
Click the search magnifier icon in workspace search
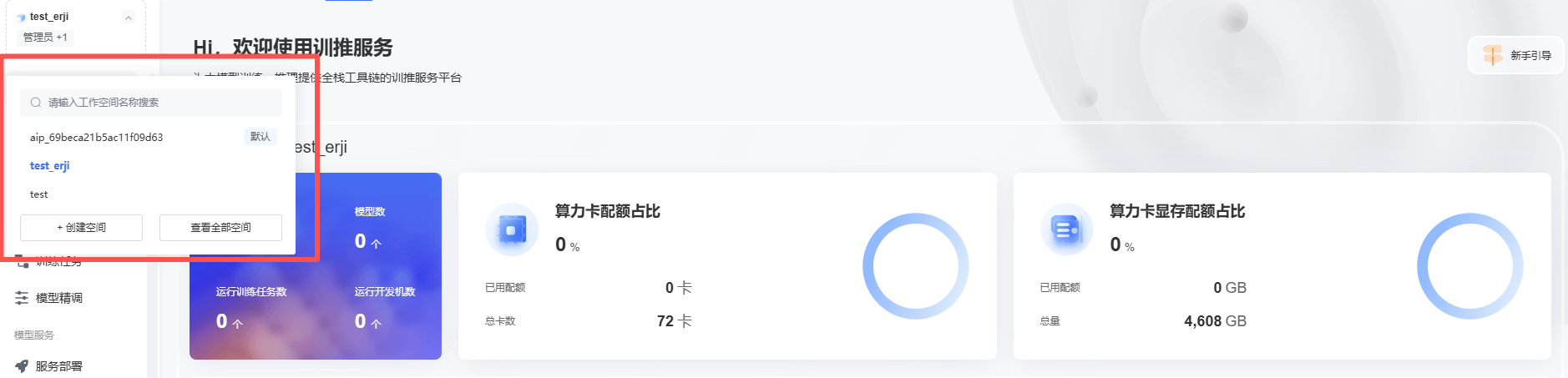tap(36, 103)
